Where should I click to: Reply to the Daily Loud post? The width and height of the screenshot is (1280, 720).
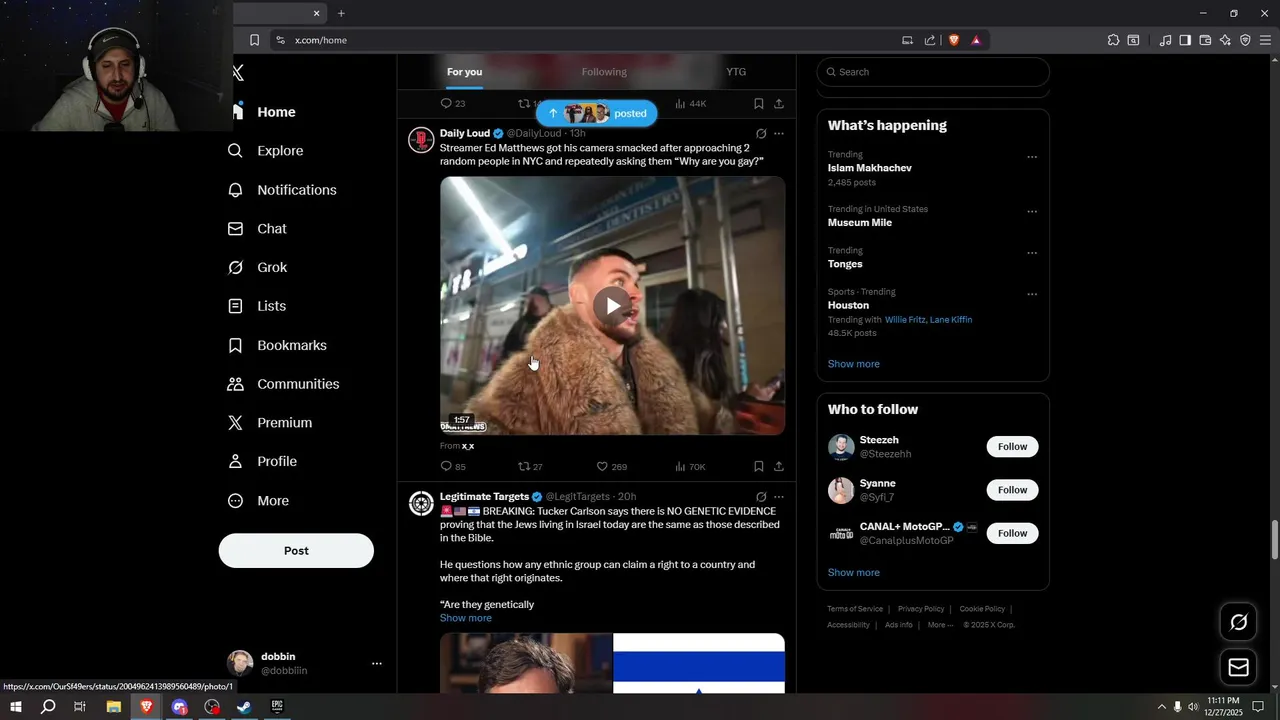453,467
